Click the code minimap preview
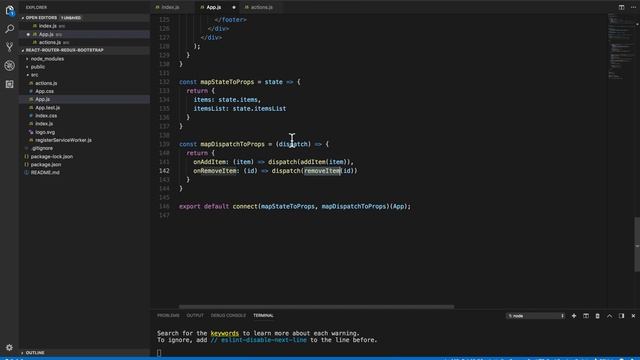The image size is (640, 360). 621,46
